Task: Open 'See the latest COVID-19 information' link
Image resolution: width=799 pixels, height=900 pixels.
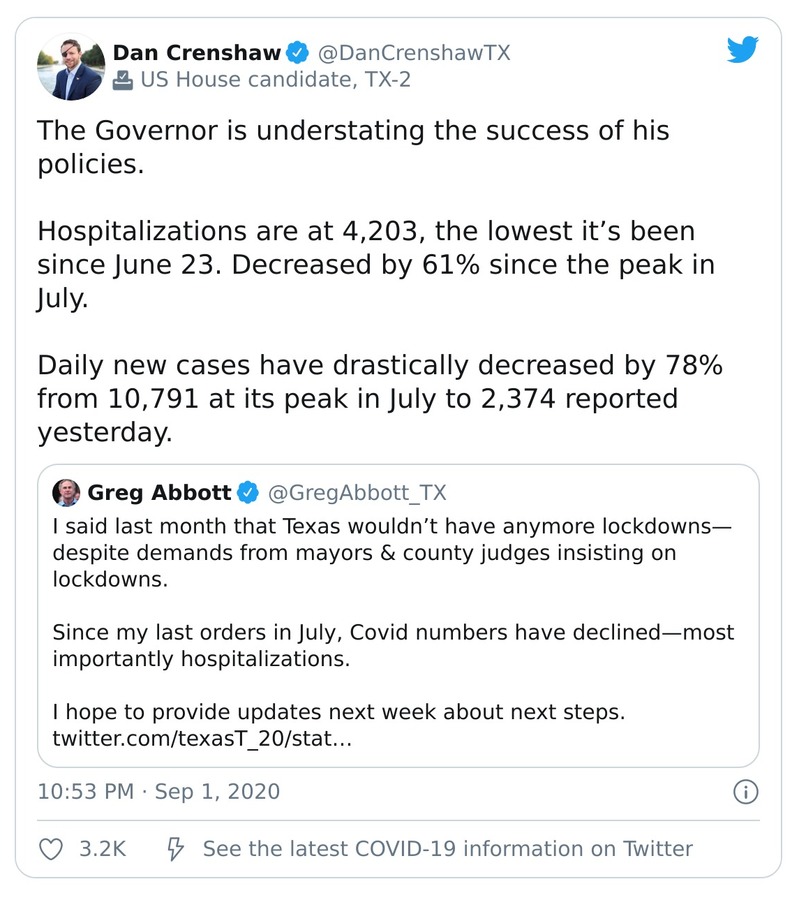Action: (x=447, y=849)
